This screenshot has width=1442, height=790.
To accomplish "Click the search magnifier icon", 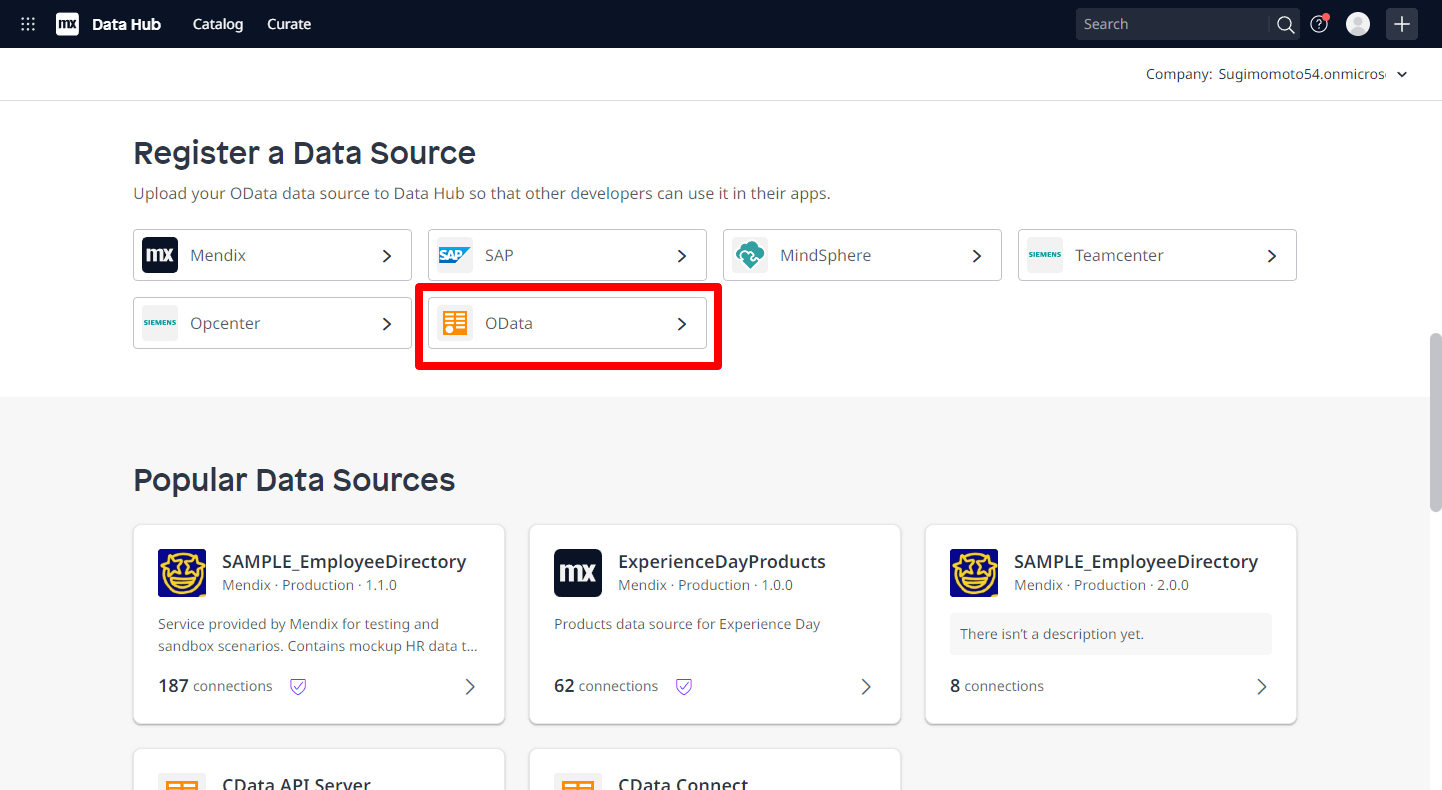I will tap(1286, 24).
